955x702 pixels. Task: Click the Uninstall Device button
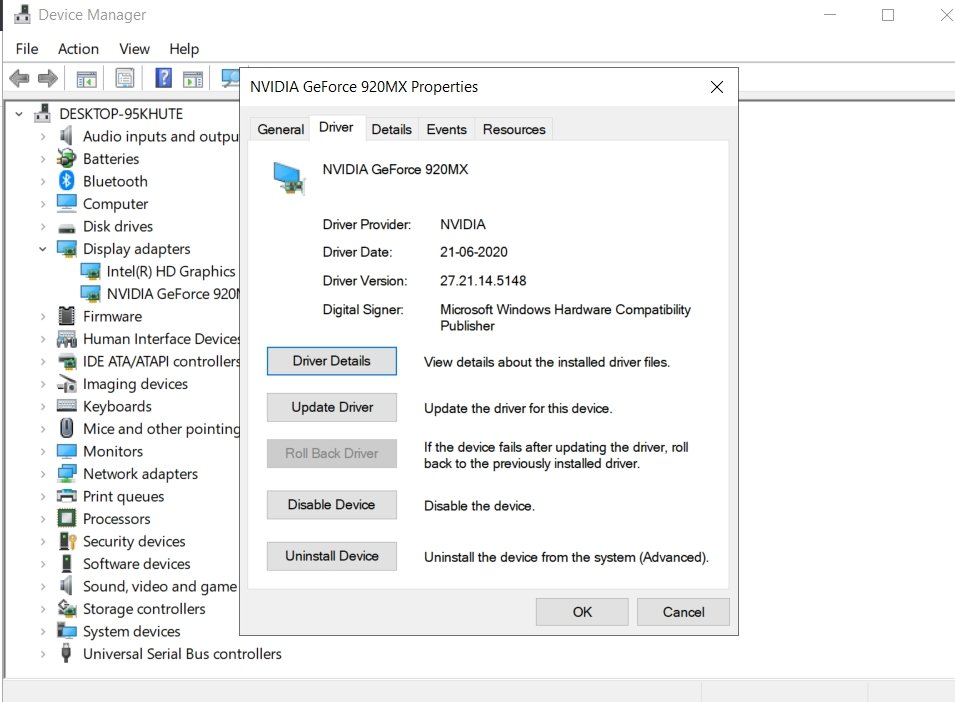(x=331, y=556)
